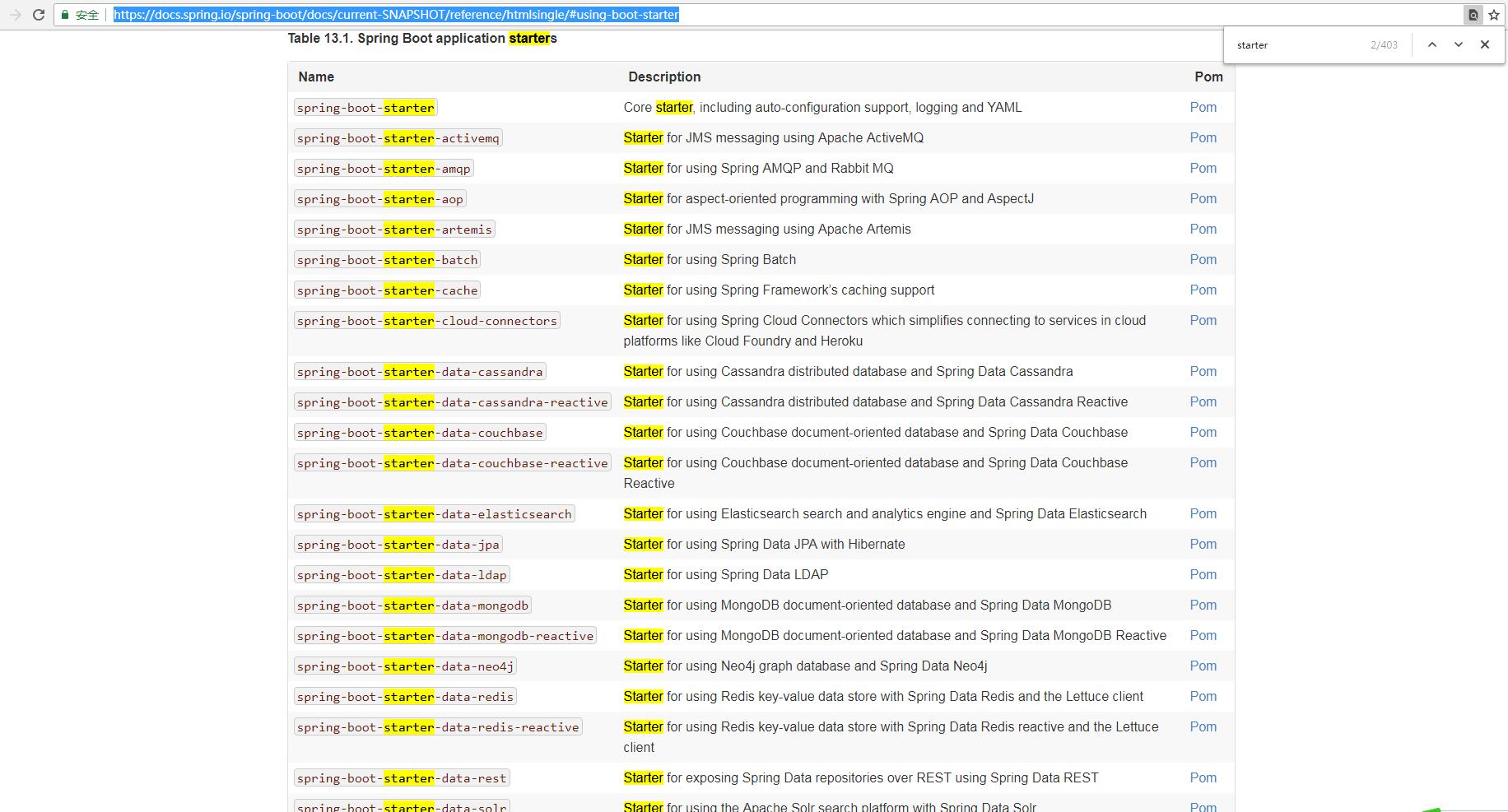
Task: Click 'Starter for using Spring Batch' description
Action: coord(710,259)
